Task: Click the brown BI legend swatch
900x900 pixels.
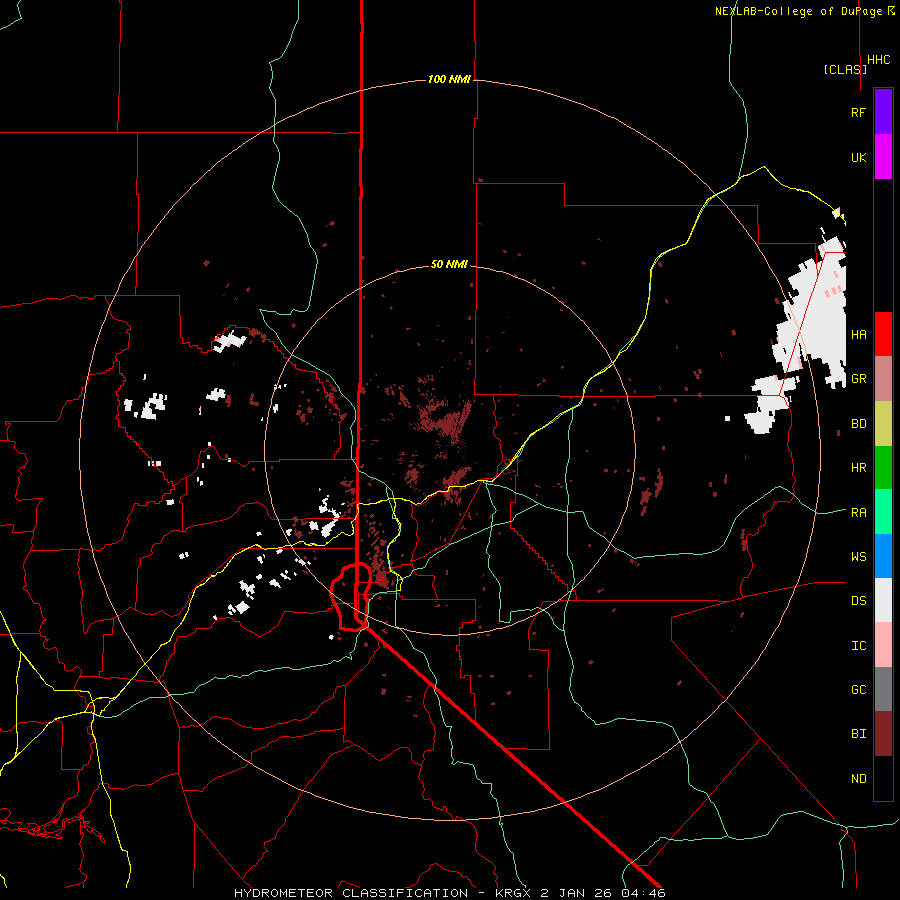Action: 883,734
